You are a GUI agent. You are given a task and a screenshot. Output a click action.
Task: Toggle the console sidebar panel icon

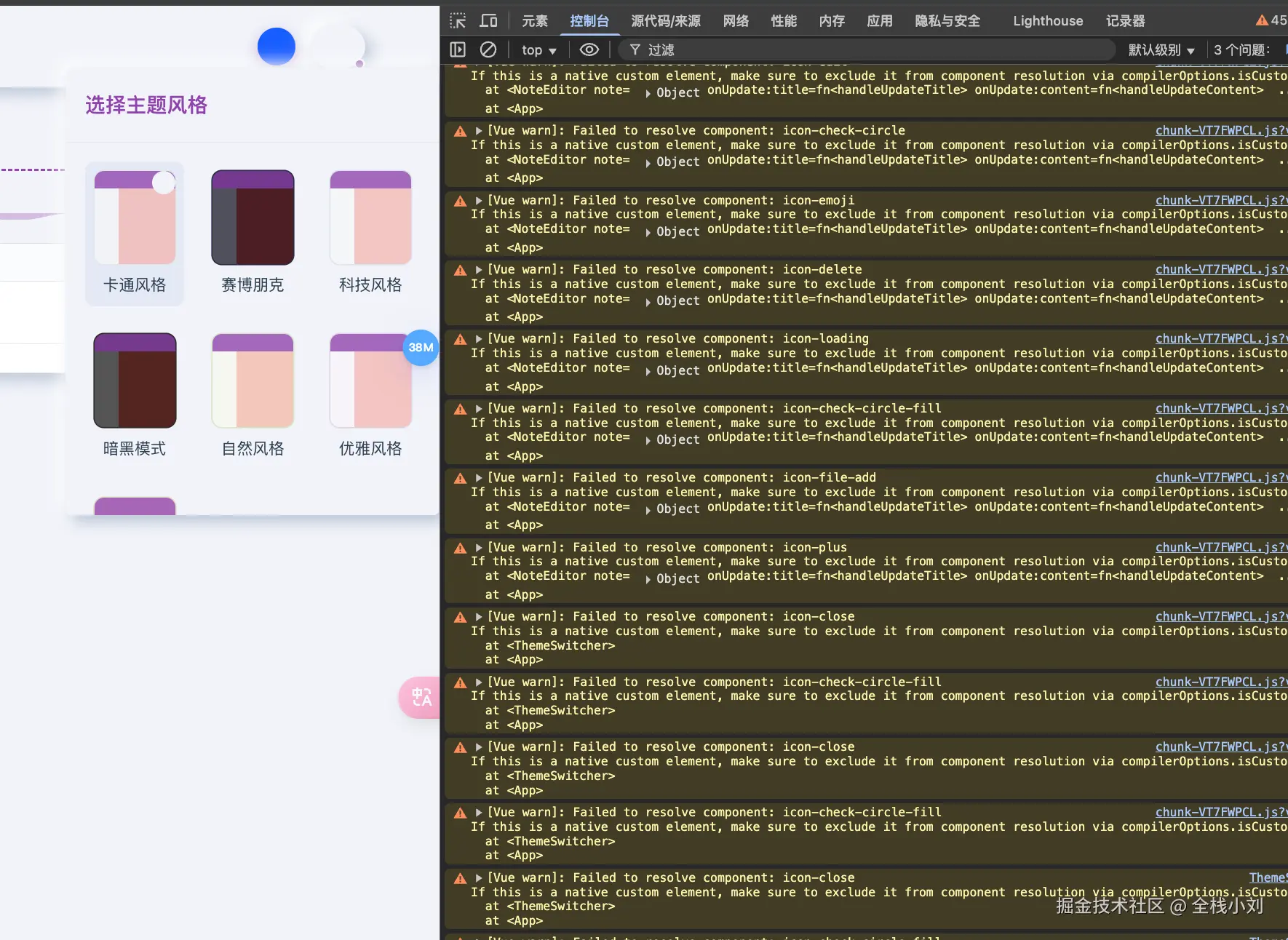coord(458,49)
